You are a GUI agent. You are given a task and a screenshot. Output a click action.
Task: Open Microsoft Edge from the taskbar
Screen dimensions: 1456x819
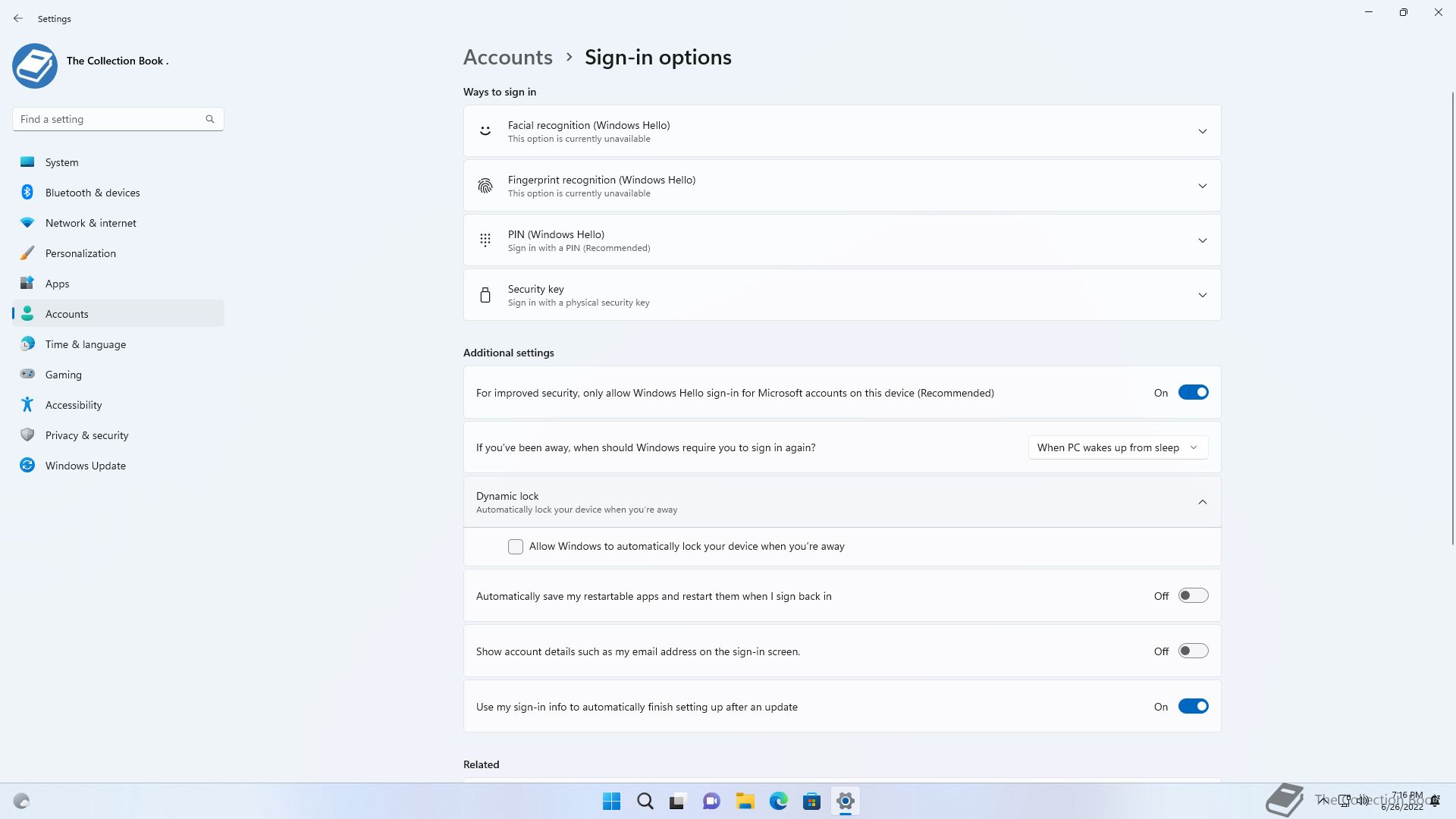tap(778, 801)
